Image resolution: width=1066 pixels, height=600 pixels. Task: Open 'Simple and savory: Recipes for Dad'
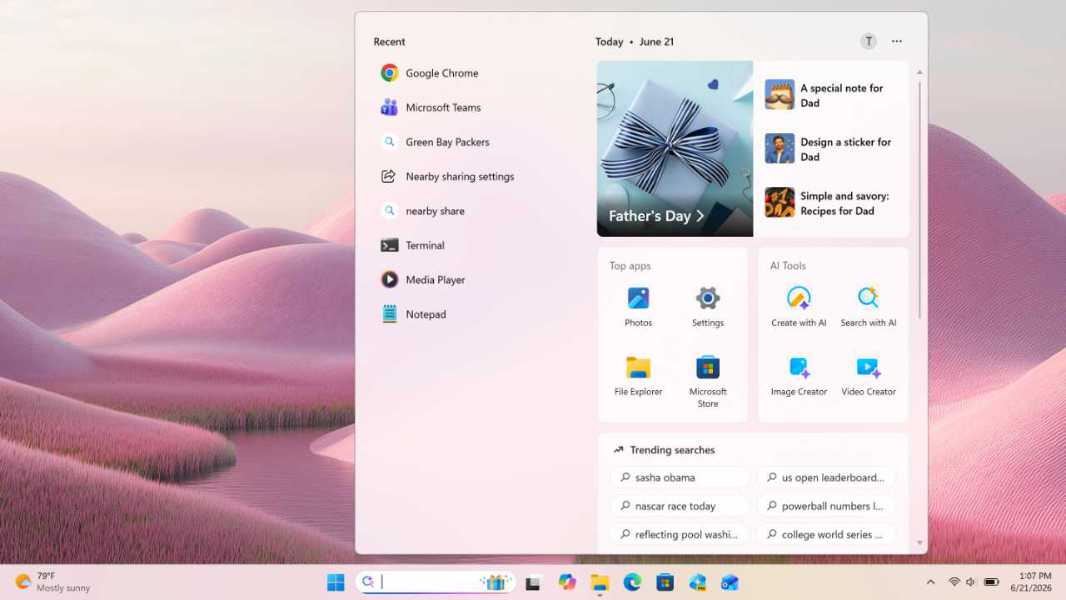click(831, 203)
